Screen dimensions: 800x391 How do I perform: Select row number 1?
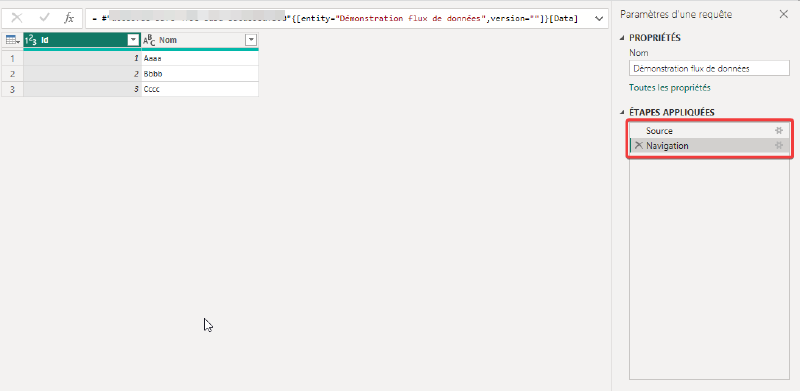12,58
